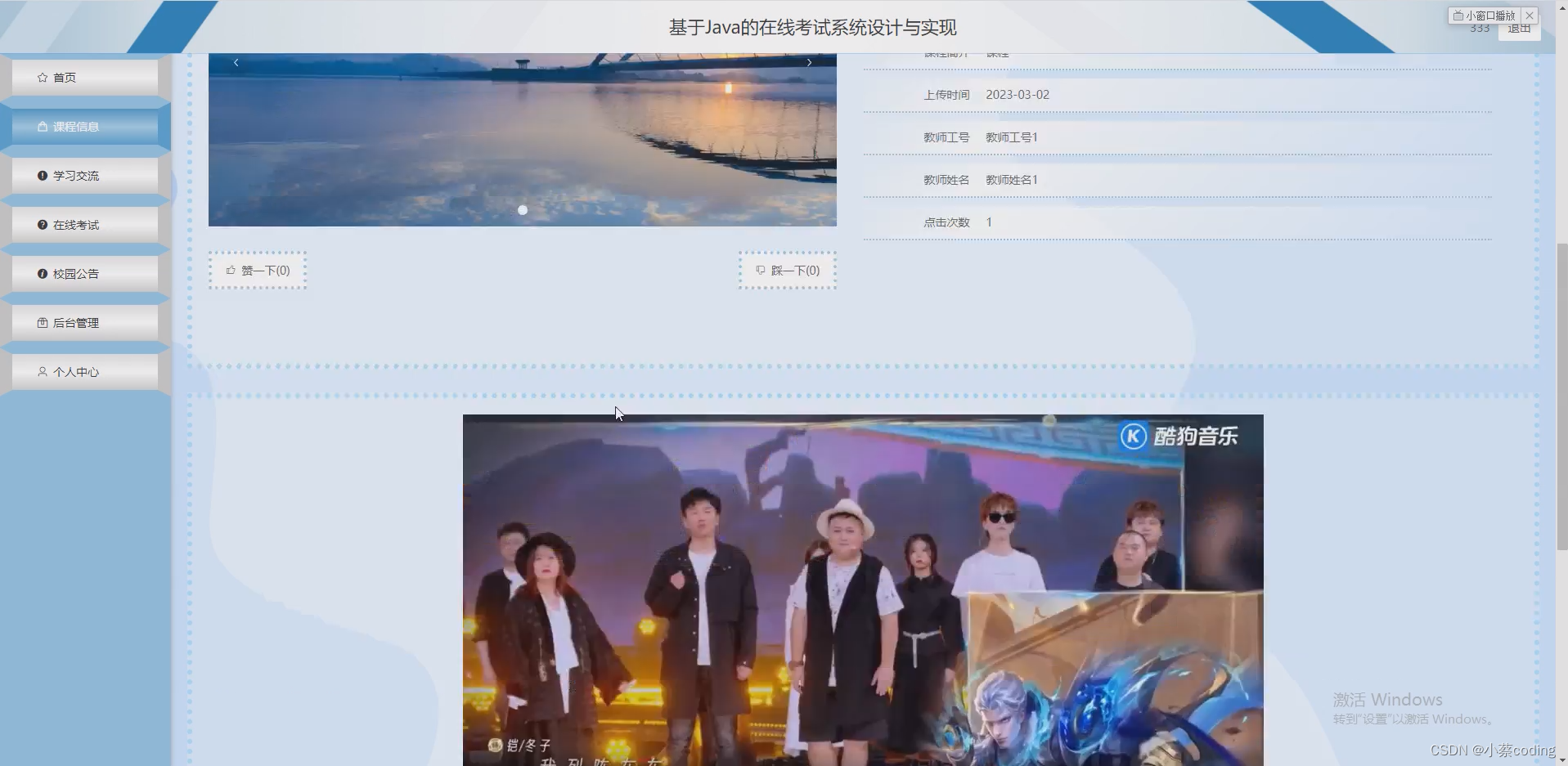The width and height of the screenshot is (1568, 766).
Task: Open 校园公告 menu item
Action: [85, 274]
